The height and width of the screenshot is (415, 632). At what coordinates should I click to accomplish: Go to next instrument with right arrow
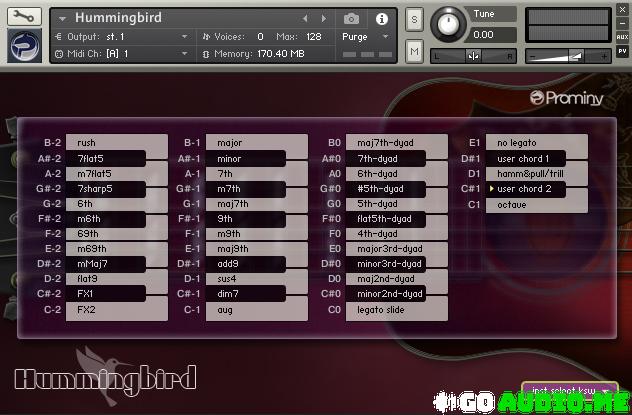tap(324, 18)
